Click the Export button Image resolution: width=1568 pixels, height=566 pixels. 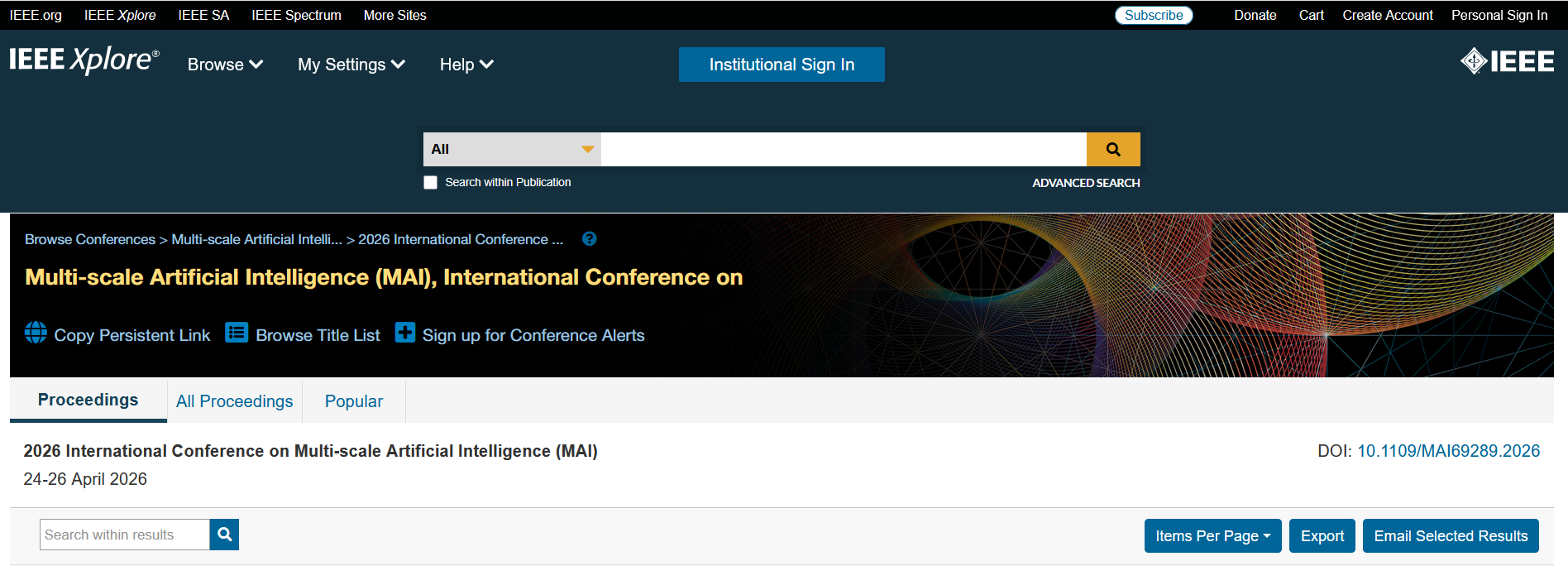coord(1322,535)
